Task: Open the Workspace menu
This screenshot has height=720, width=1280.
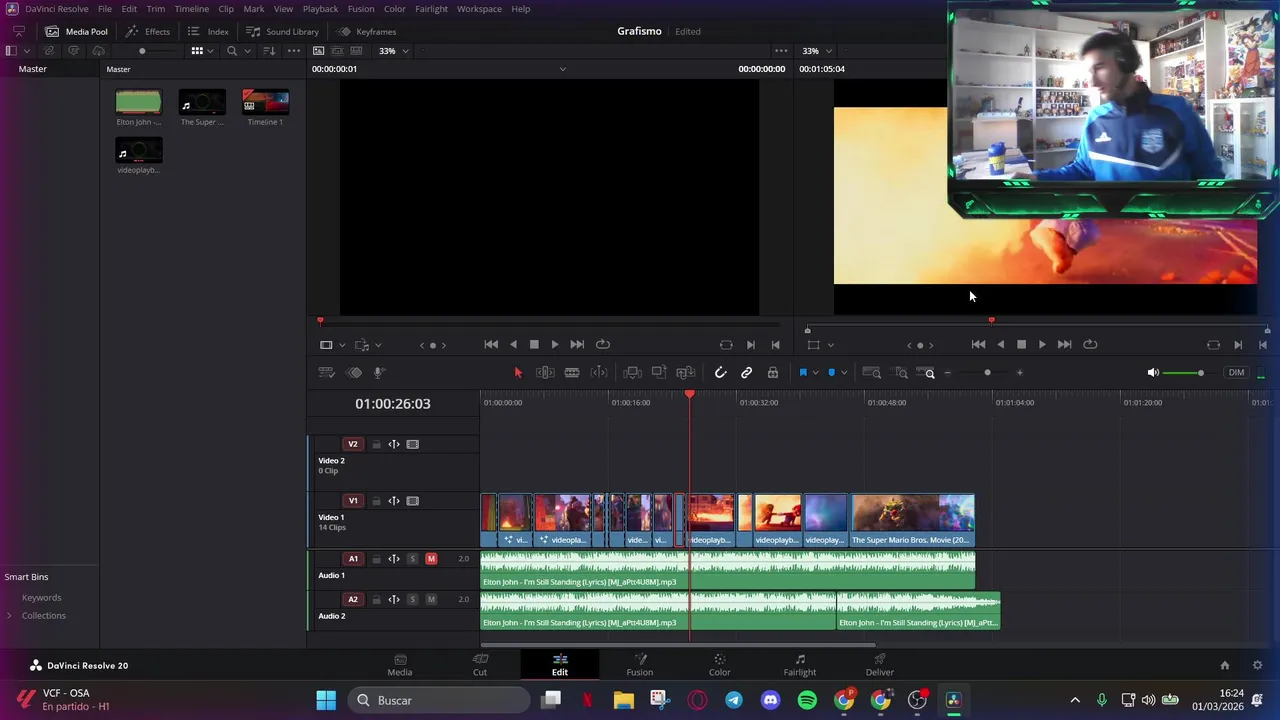Action: click(479, 9)
